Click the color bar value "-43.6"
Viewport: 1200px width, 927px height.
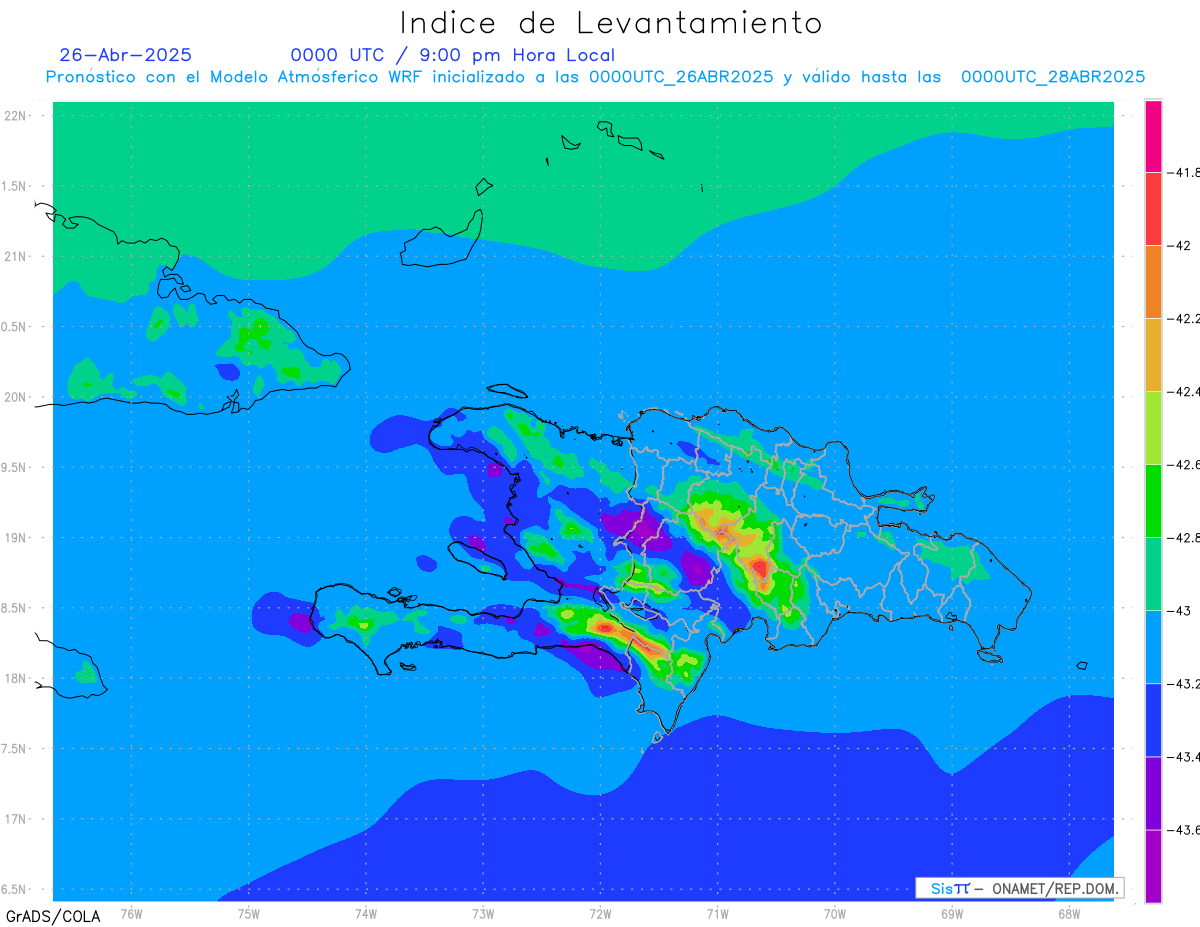click(1184, 830)
